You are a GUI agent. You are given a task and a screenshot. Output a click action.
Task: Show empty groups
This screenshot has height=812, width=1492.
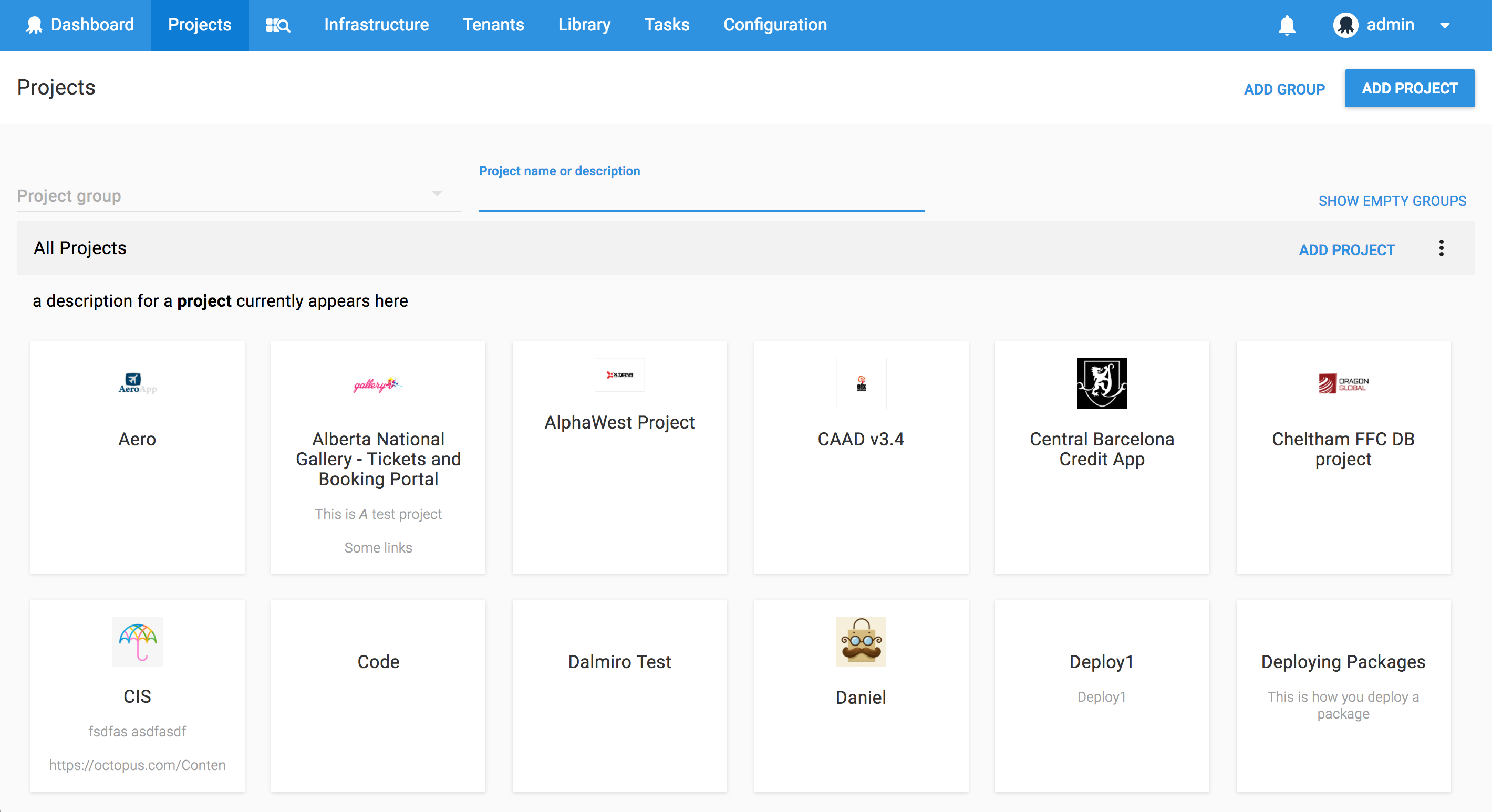coord(1392,201)
